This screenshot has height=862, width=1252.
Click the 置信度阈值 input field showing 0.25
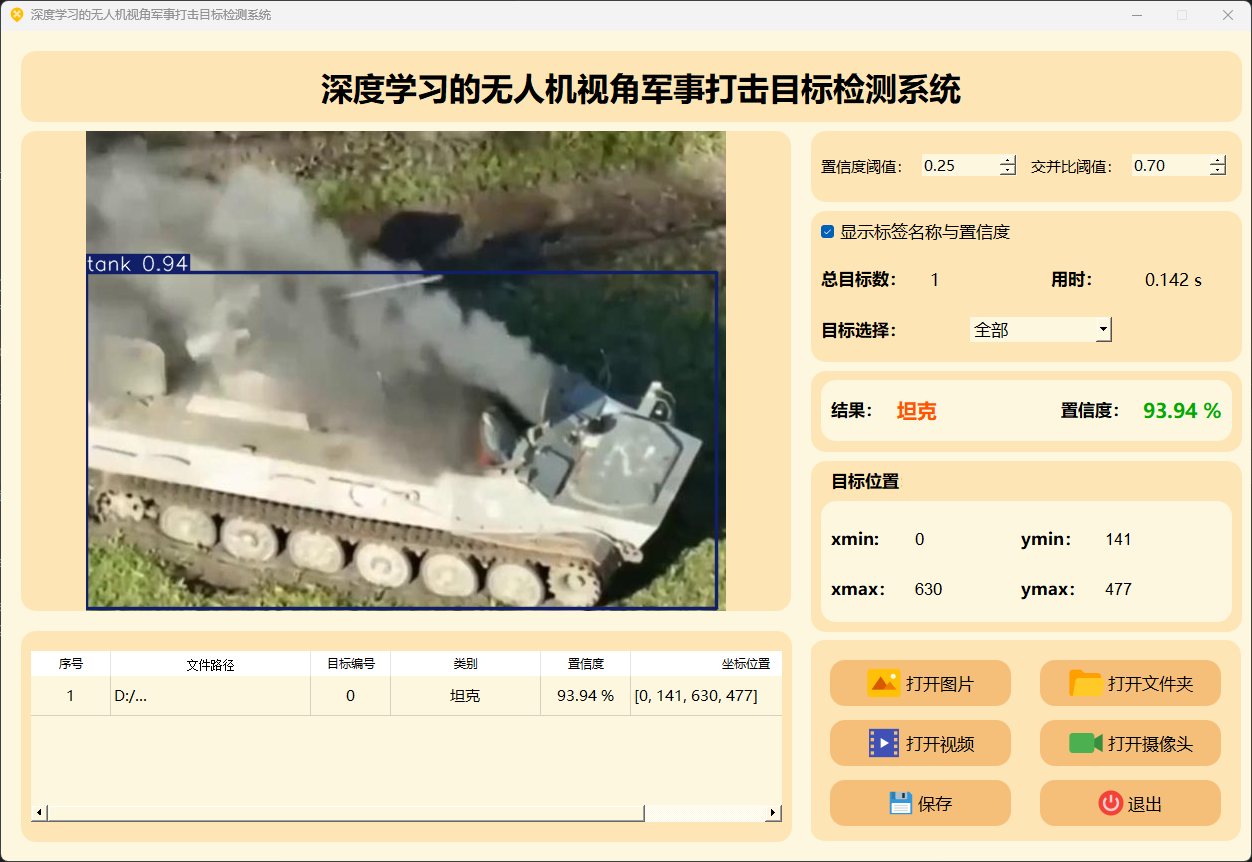[x=960, y=166]
